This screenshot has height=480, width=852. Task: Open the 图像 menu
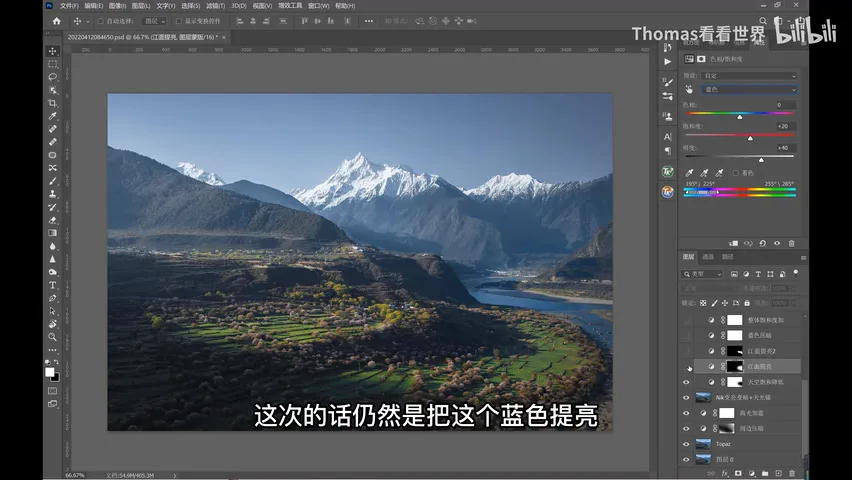117,6
